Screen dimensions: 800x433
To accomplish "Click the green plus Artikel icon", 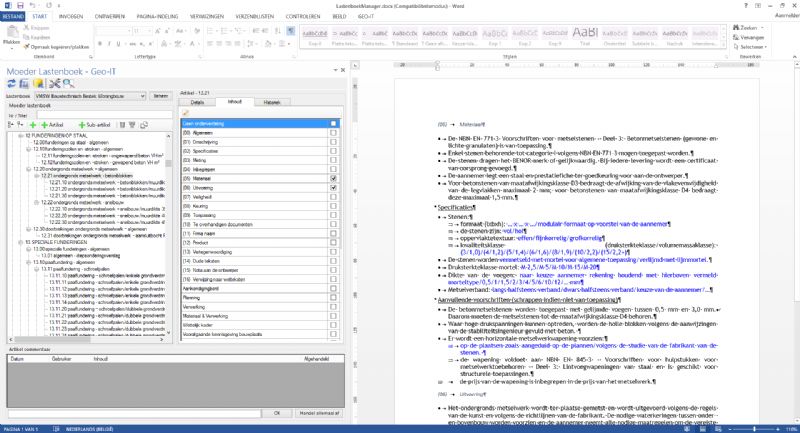I will 43,124.
